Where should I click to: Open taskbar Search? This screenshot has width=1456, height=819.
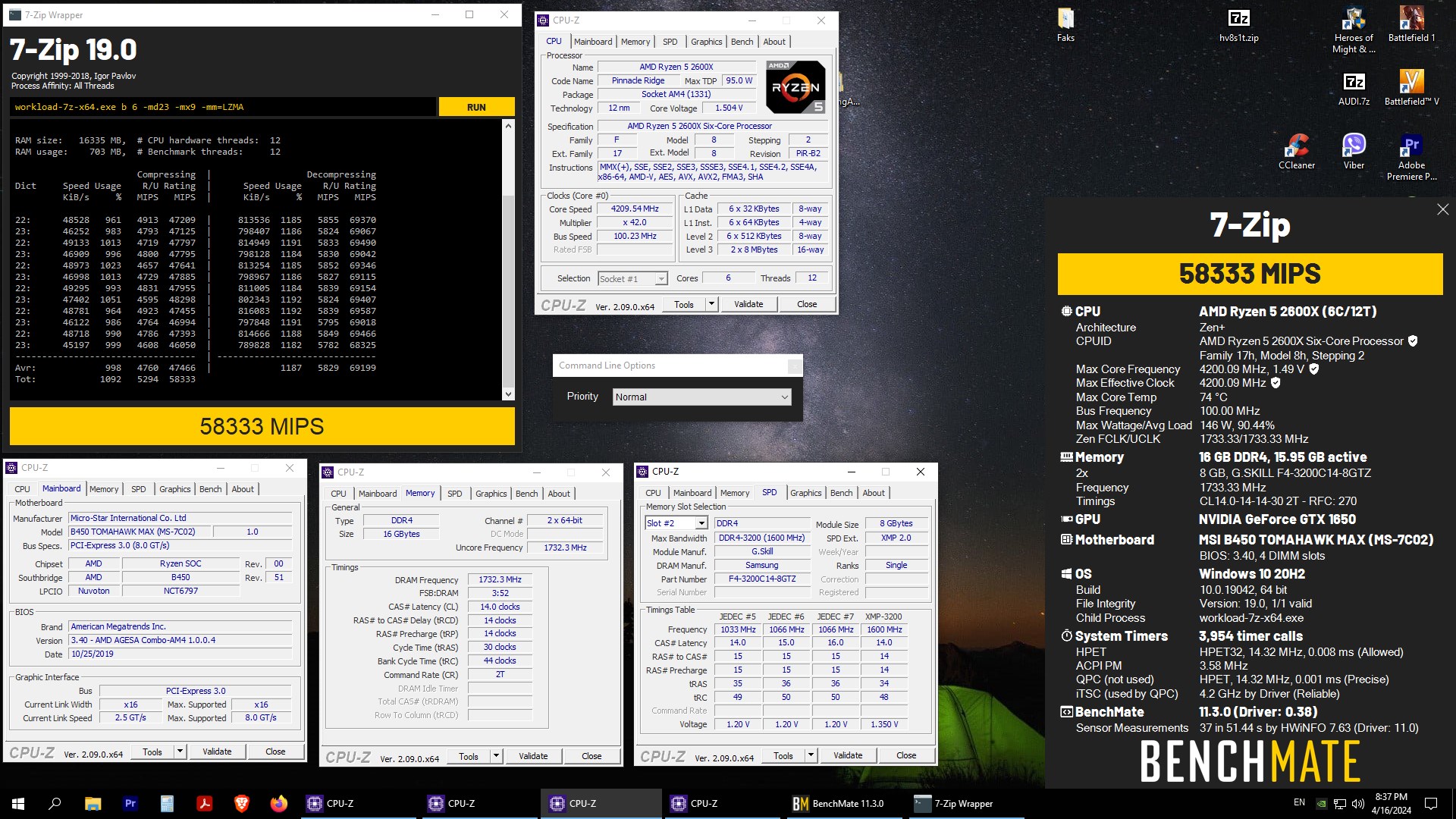55,803
